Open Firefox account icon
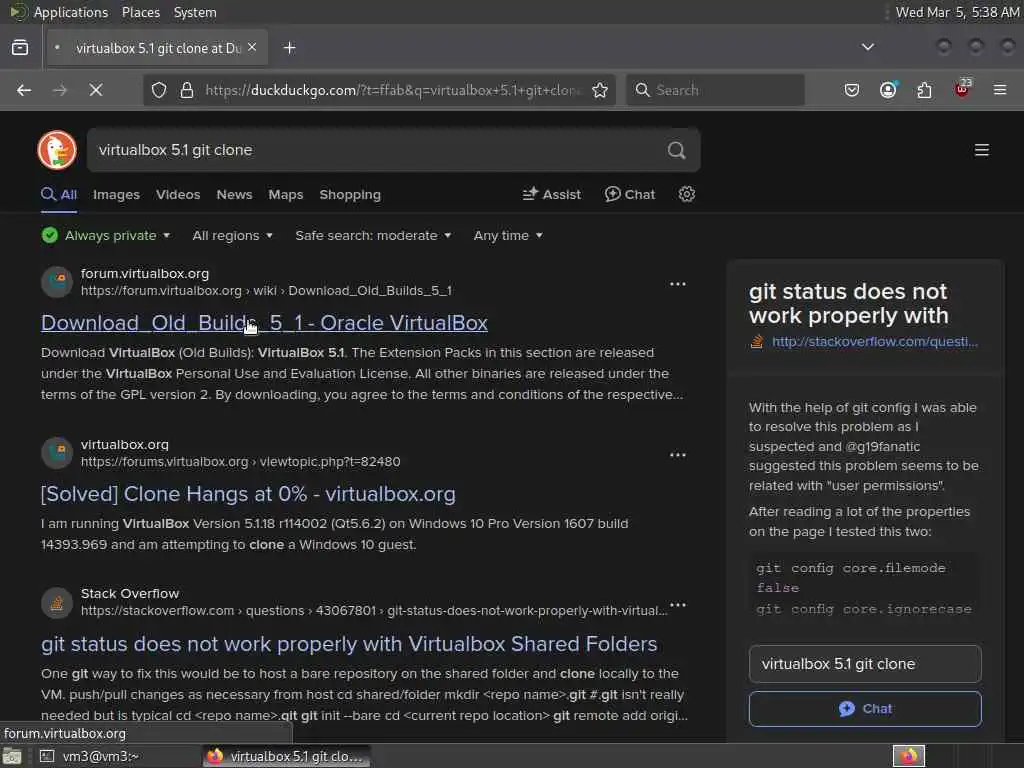The image size is (1024, 768). point(888,90)
